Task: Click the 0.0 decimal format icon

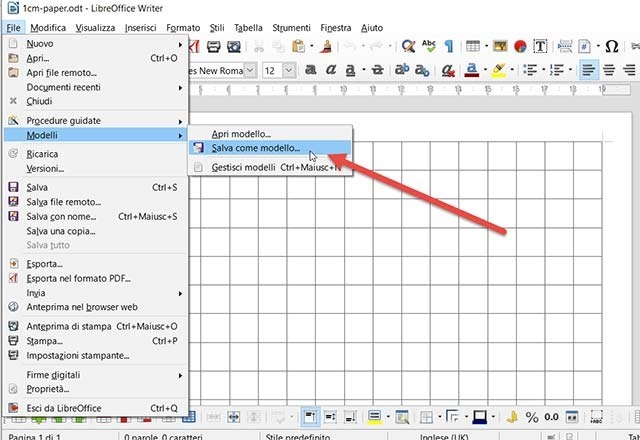Action: (x=551, y=417)
